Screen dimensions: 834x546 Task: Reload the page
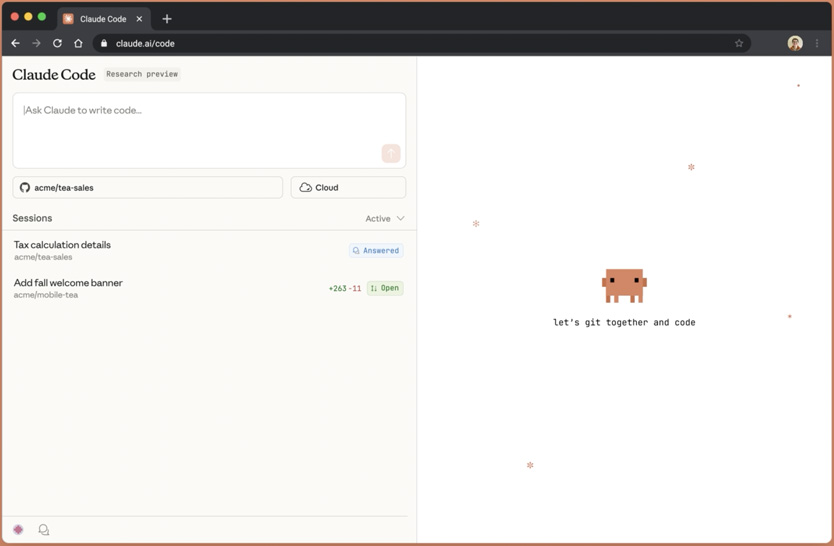57,43
